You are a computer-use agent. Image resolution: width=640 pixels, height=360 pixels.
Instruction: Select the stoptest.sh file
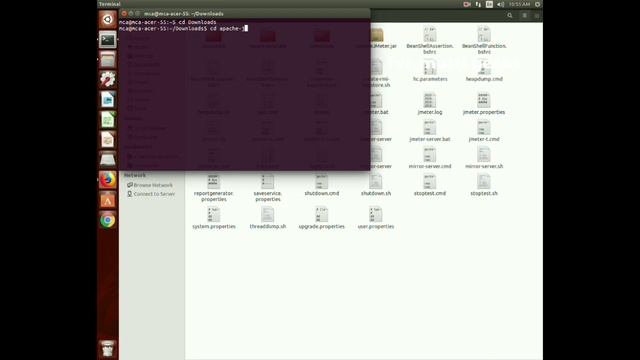[x=484, y=185]
